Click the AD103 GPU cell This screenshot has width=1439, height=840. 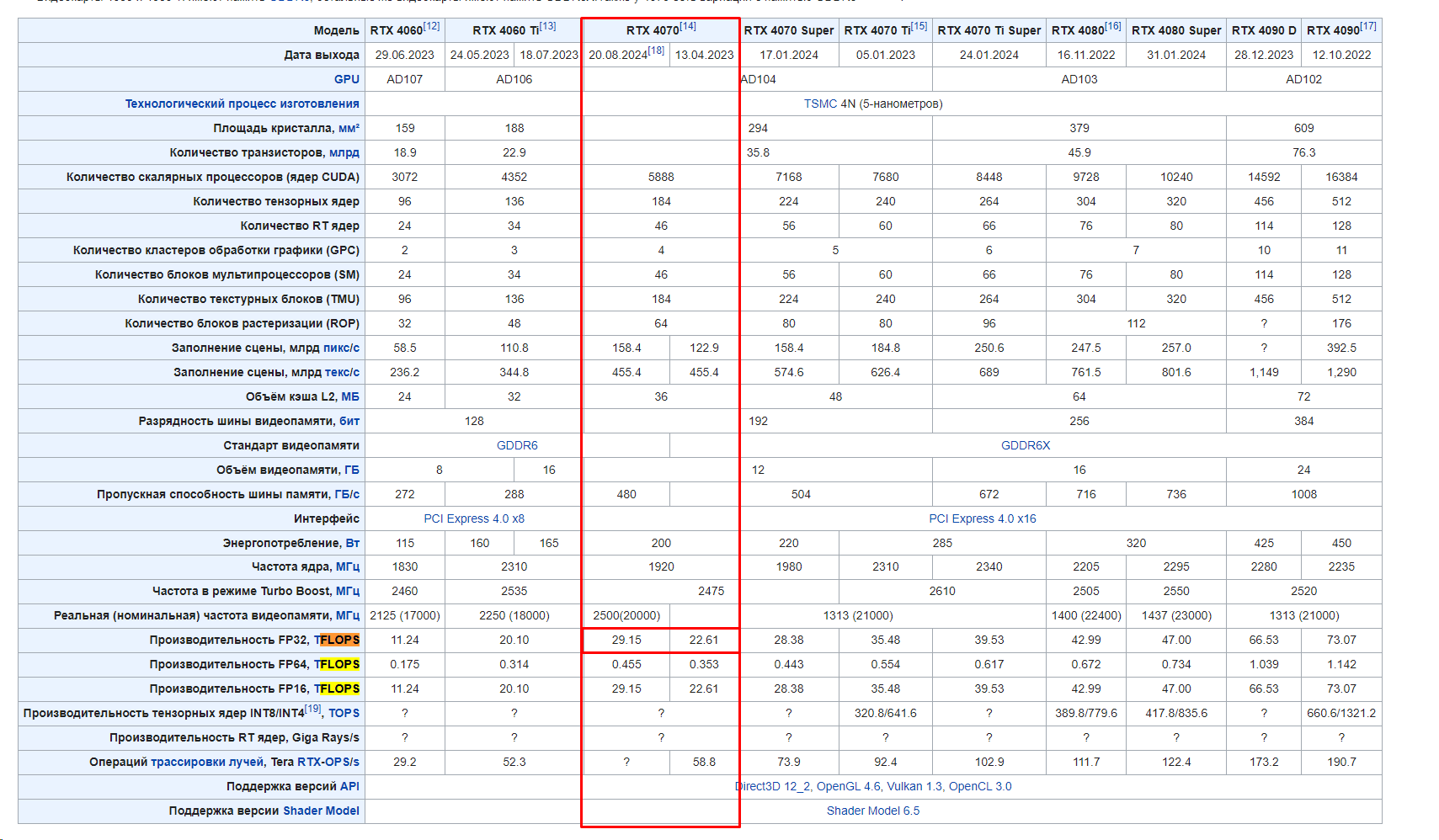[1079, 79]
